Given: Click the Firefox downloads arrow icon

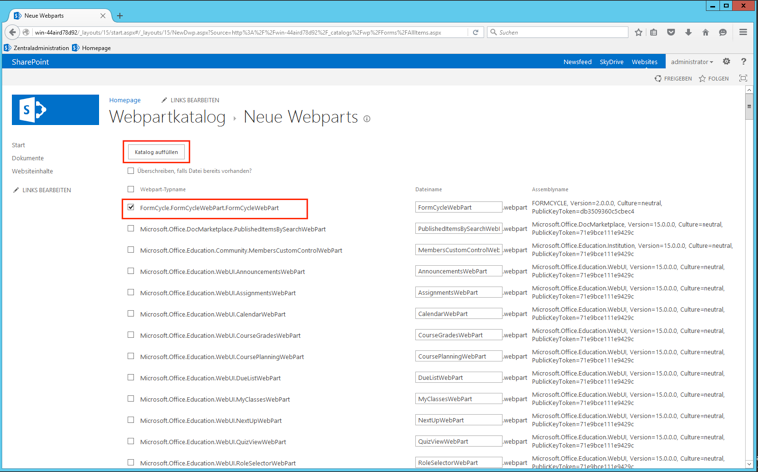Looking at the screenshot, I should point(688,32).
